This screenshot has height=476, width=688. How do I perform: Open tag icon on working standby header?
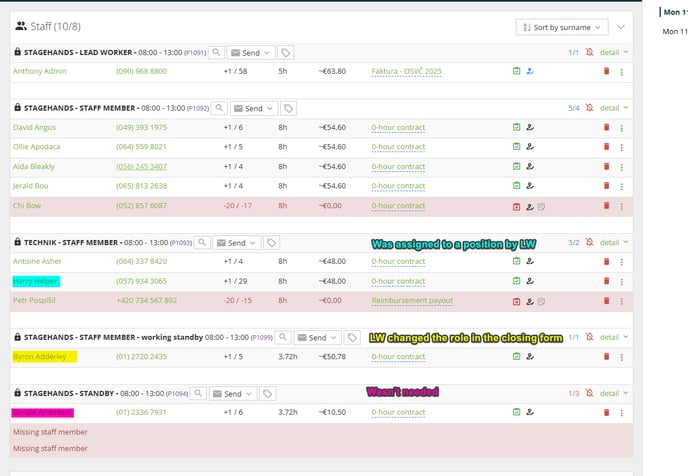[x=352, y=337]
